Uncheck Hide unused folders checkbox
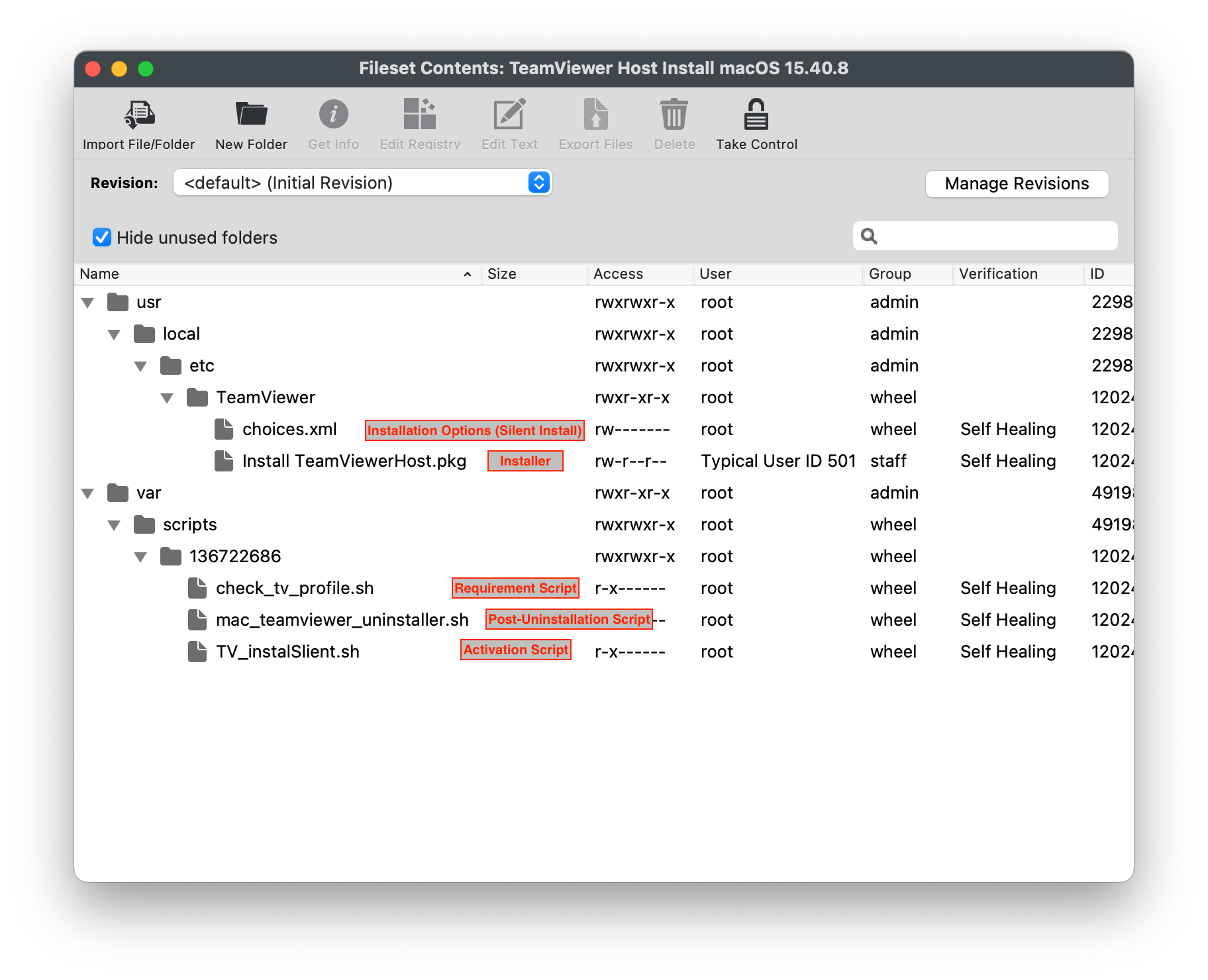This screenshot has width=1208, height=980. coord(102,237)
